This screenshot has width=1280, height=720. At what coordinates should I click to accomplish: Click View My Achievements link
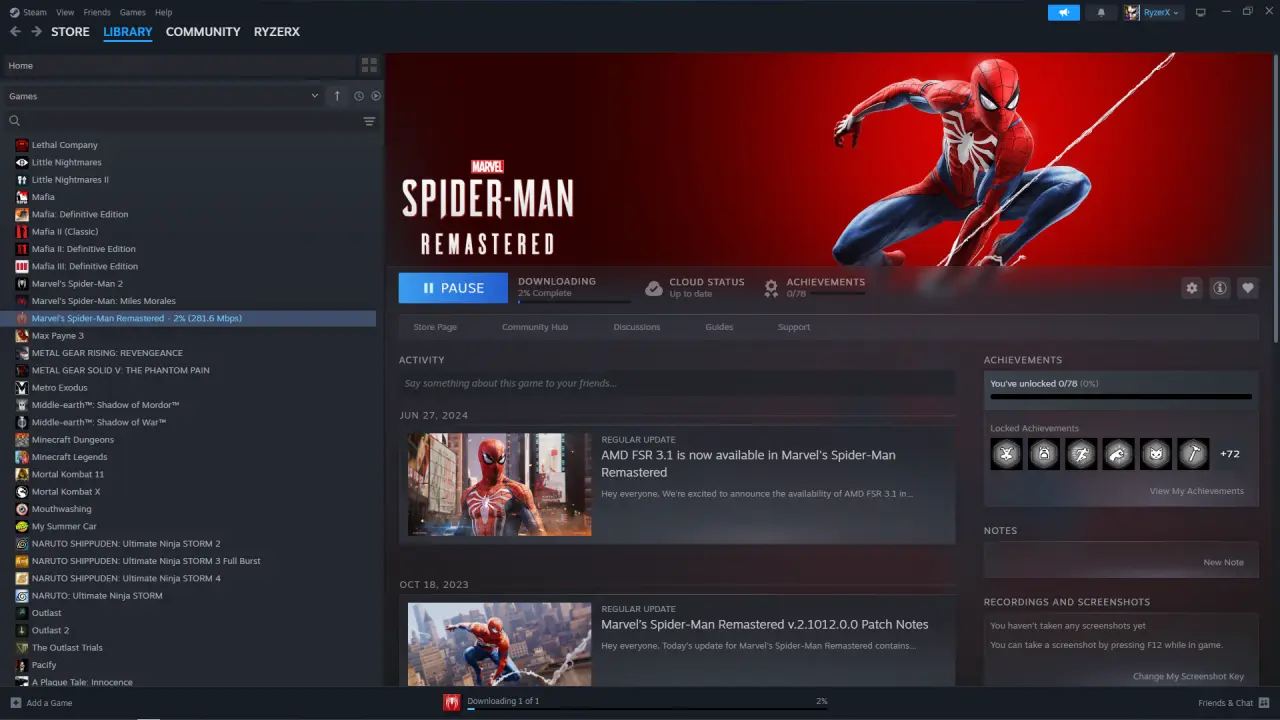1197,491
